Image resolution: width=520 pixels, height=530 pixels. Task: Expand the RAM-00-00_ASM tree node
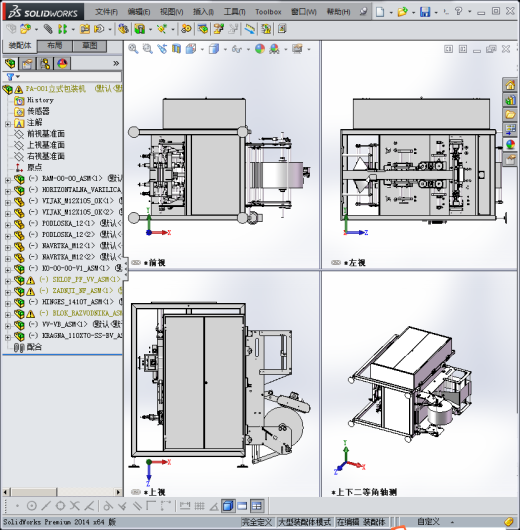tap(7, 180)
